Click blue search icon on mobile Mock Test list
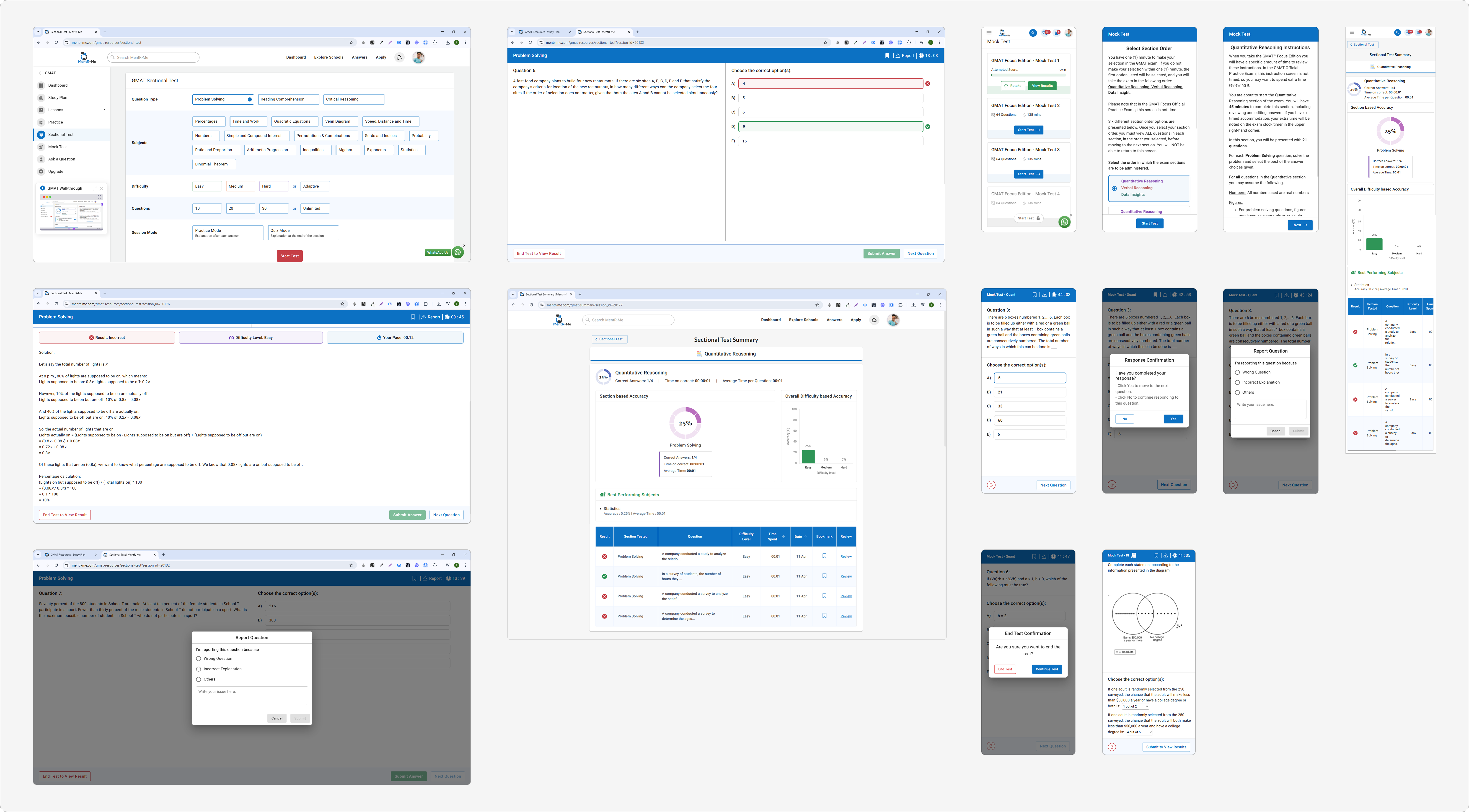This screenshot has width=1469, height=812. (1033, 33)
